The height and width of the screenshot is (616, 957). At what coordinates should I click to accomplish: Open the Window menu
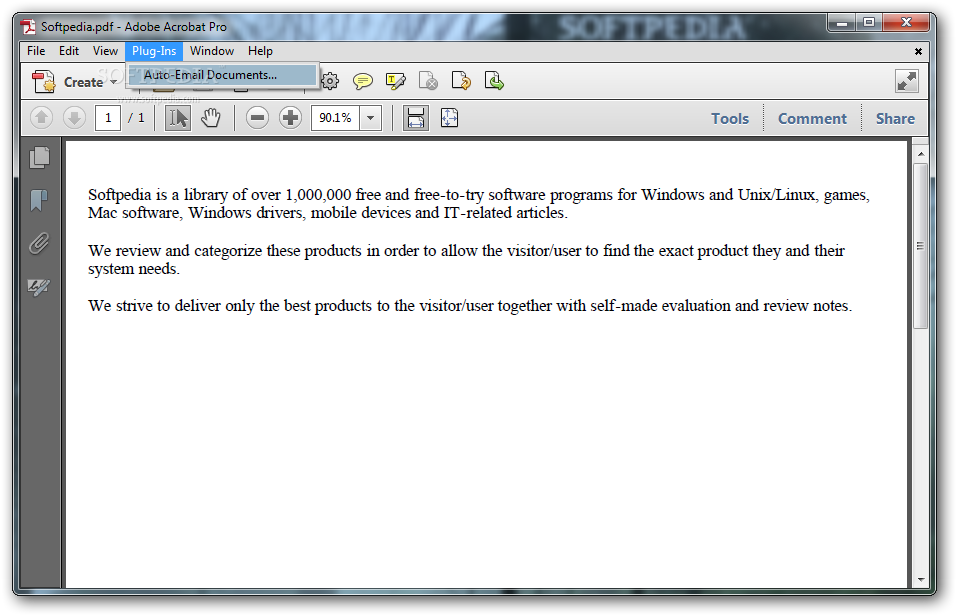212,51
